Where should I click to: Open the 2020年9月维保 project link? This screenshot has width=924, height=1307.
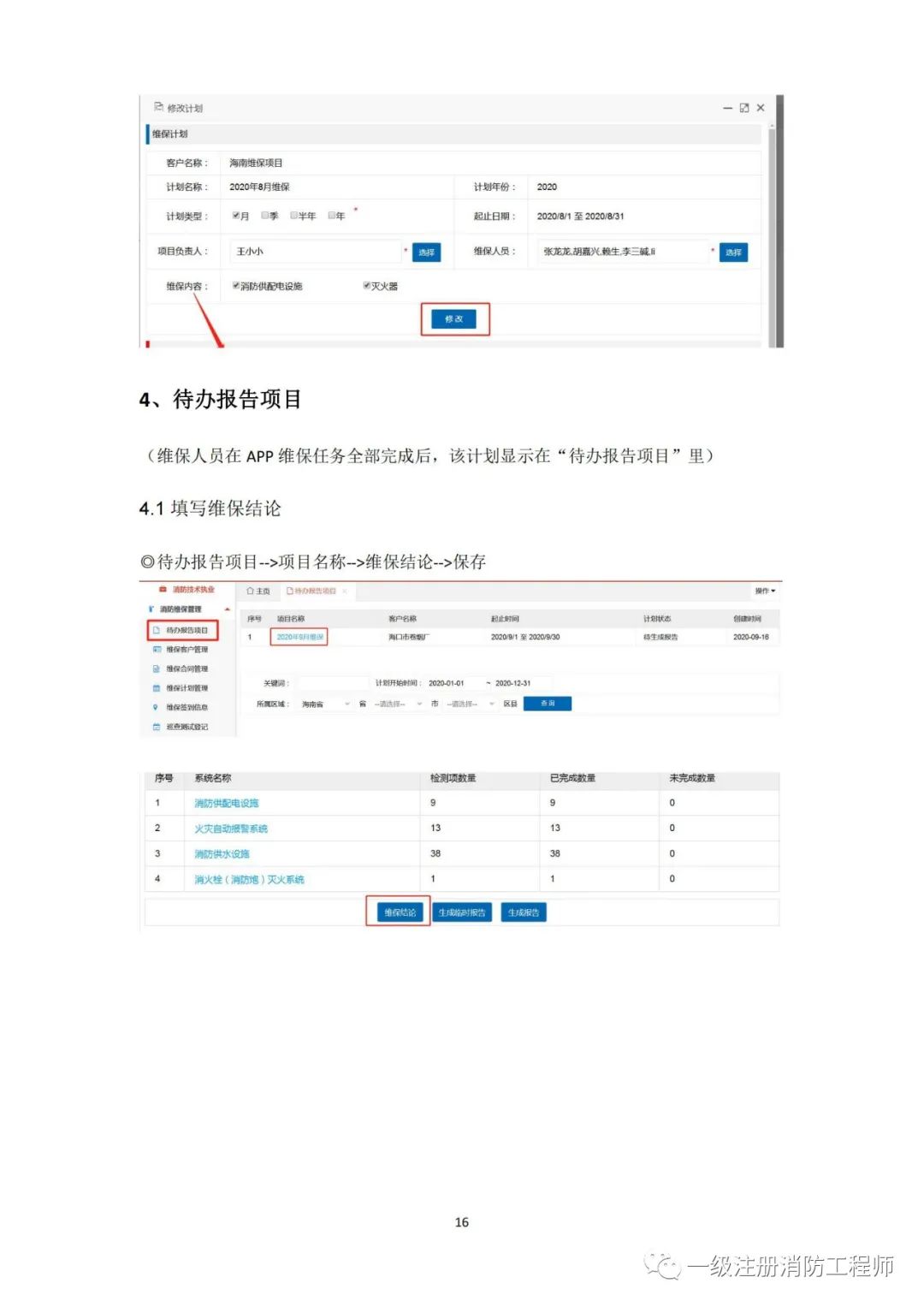tap(299, 637)
